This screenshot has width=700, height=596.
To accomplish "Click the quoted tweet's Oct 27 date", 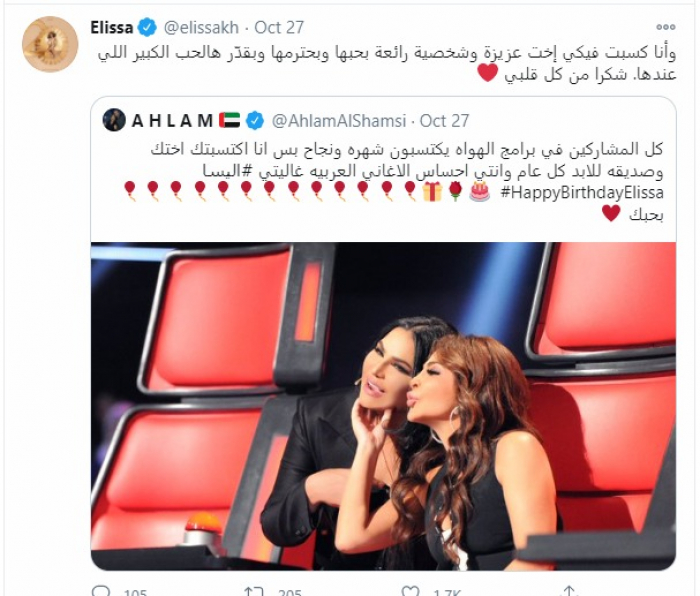I will click(x=445, y=121).
